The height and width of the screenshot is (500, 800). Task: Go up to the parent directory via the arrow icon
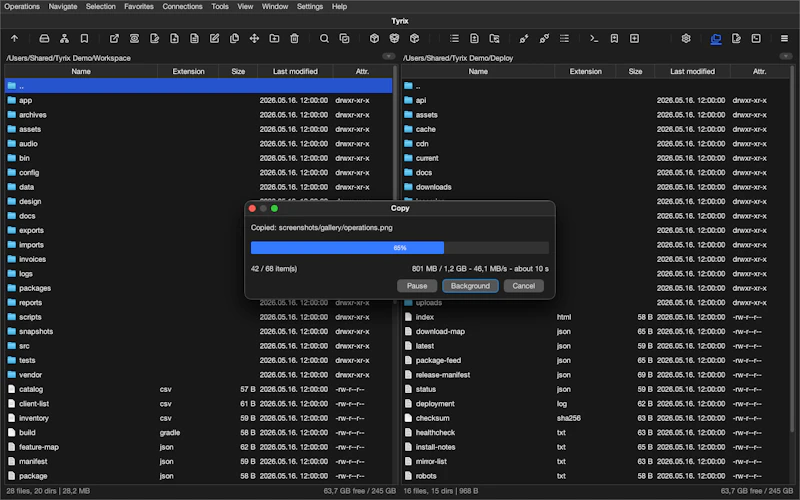14,38
